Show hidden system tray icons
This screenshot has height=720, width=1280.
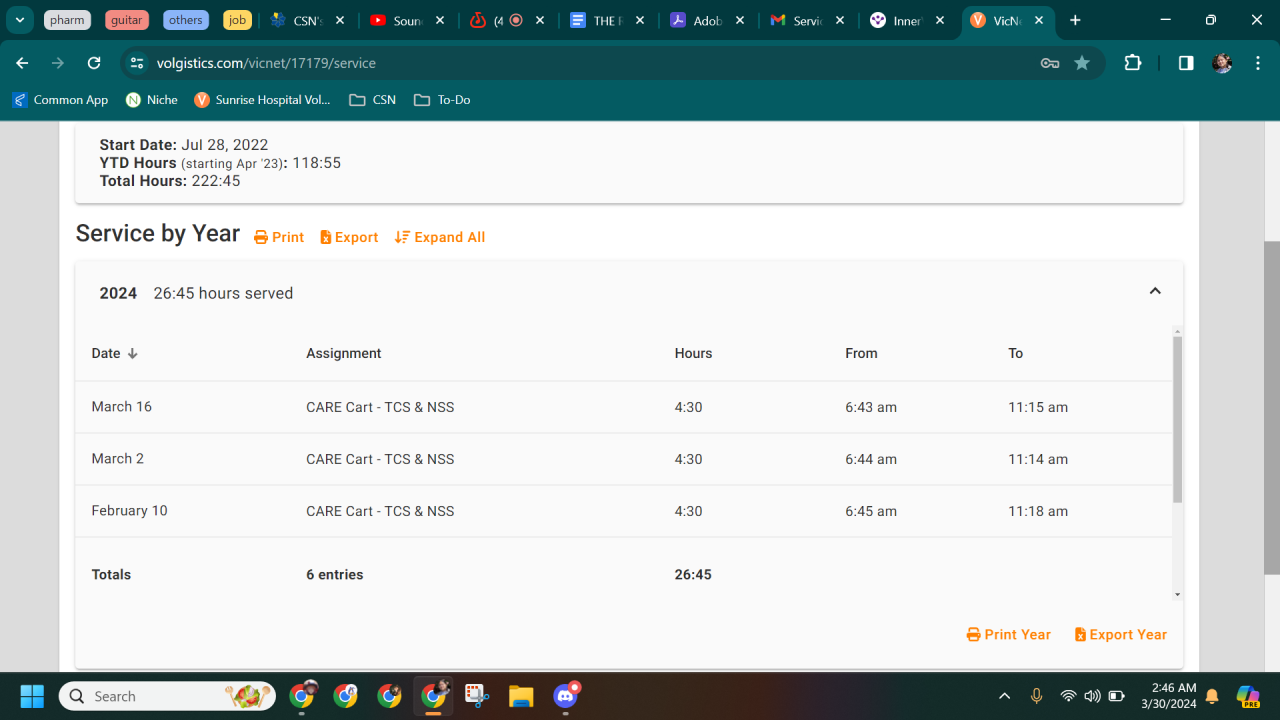(1005, 696)
